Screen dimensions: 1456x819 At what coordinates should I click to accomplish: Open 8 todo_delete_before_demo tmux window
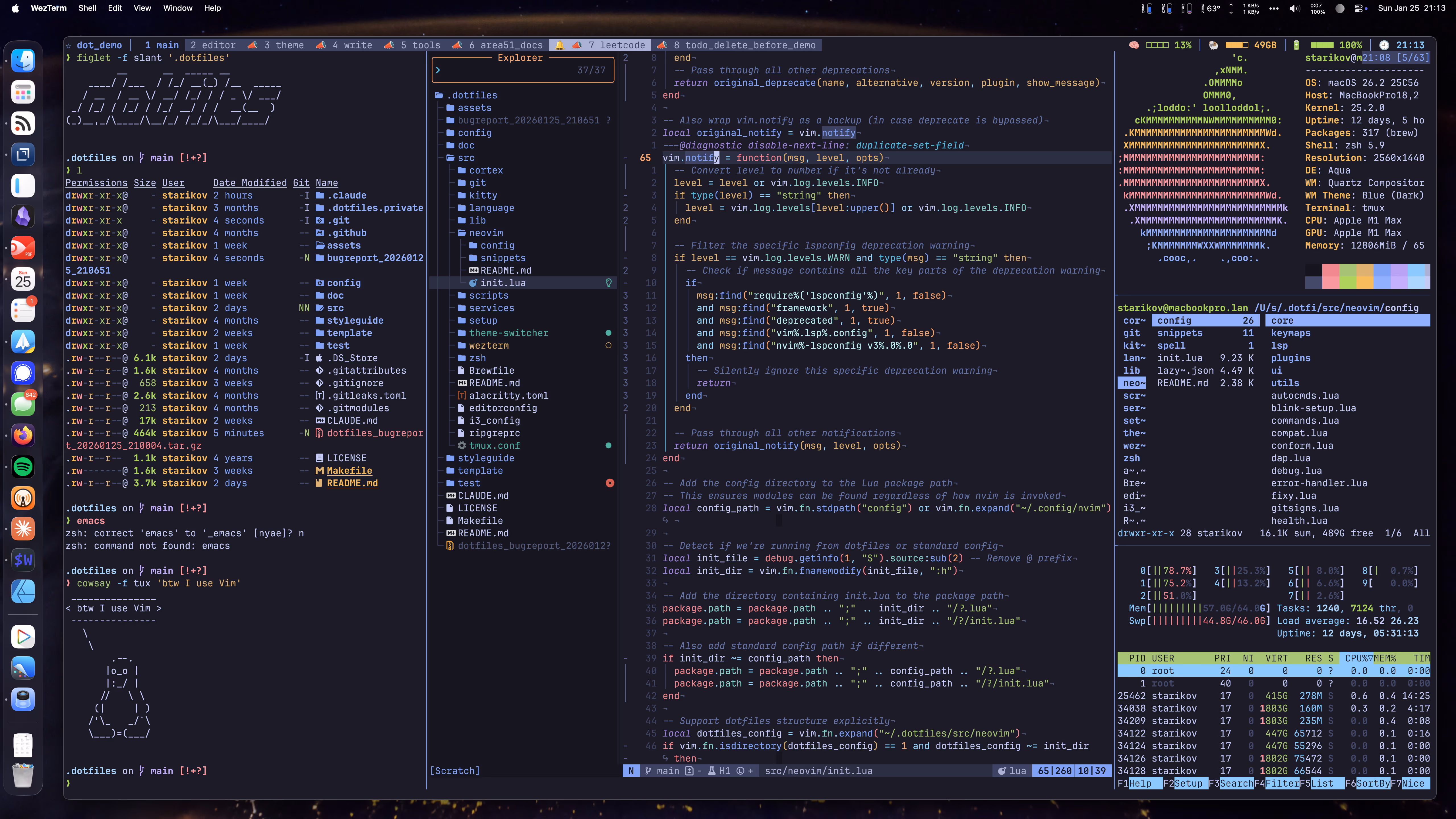click(744, 45)
